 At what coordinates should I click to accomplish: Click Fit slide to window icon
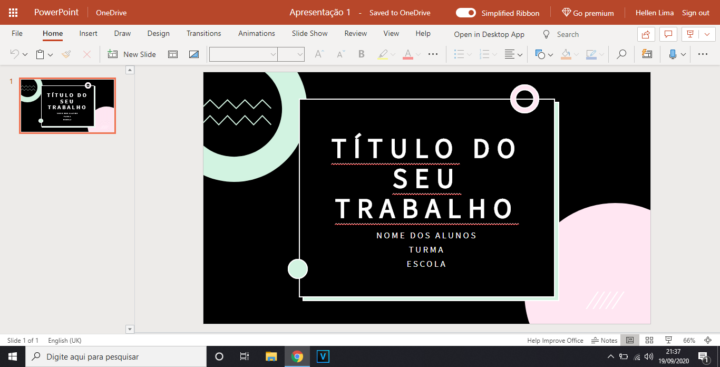tap(708, 340)
